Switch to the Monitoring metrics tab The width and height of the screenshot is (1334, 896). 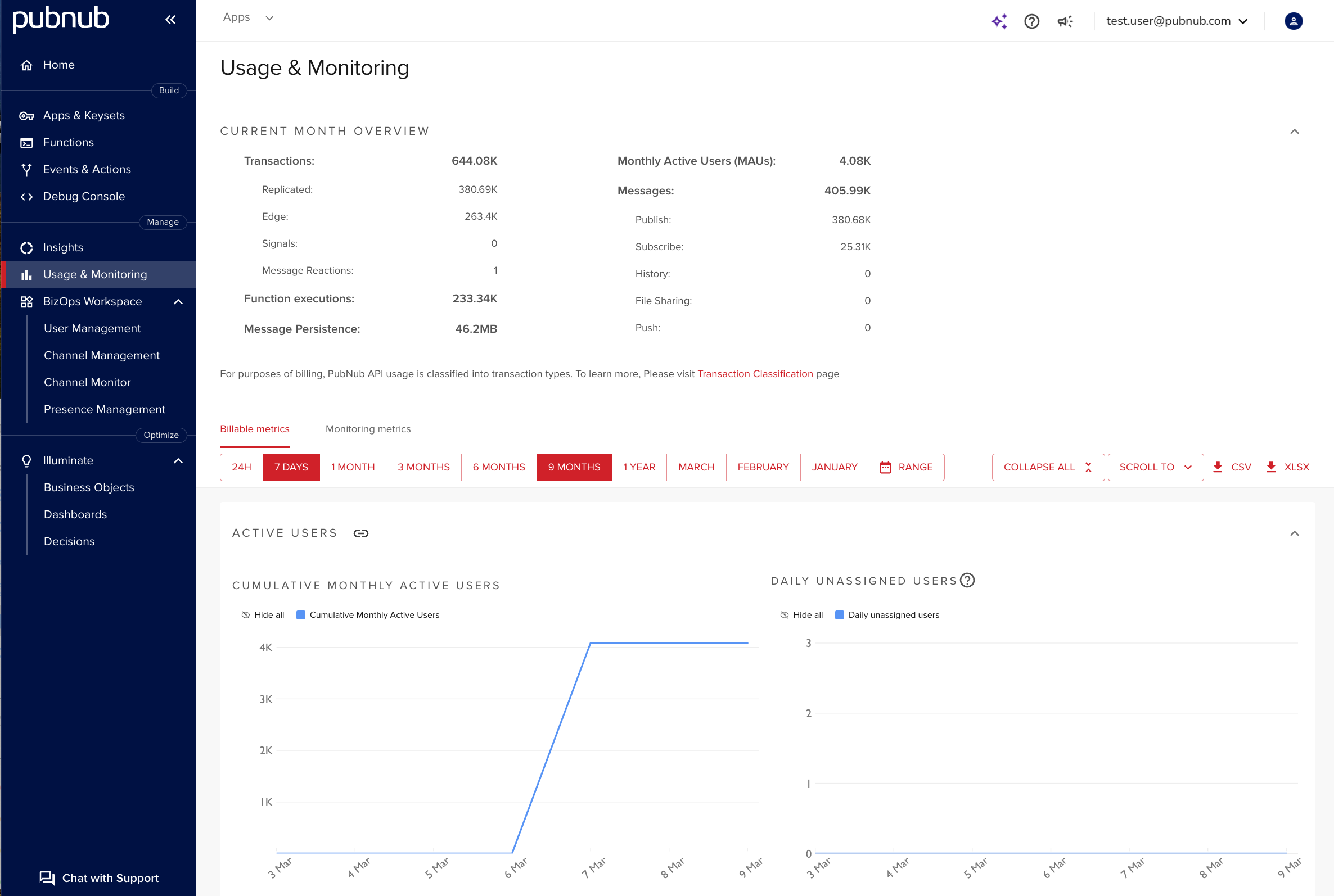[x=367, y=428]
